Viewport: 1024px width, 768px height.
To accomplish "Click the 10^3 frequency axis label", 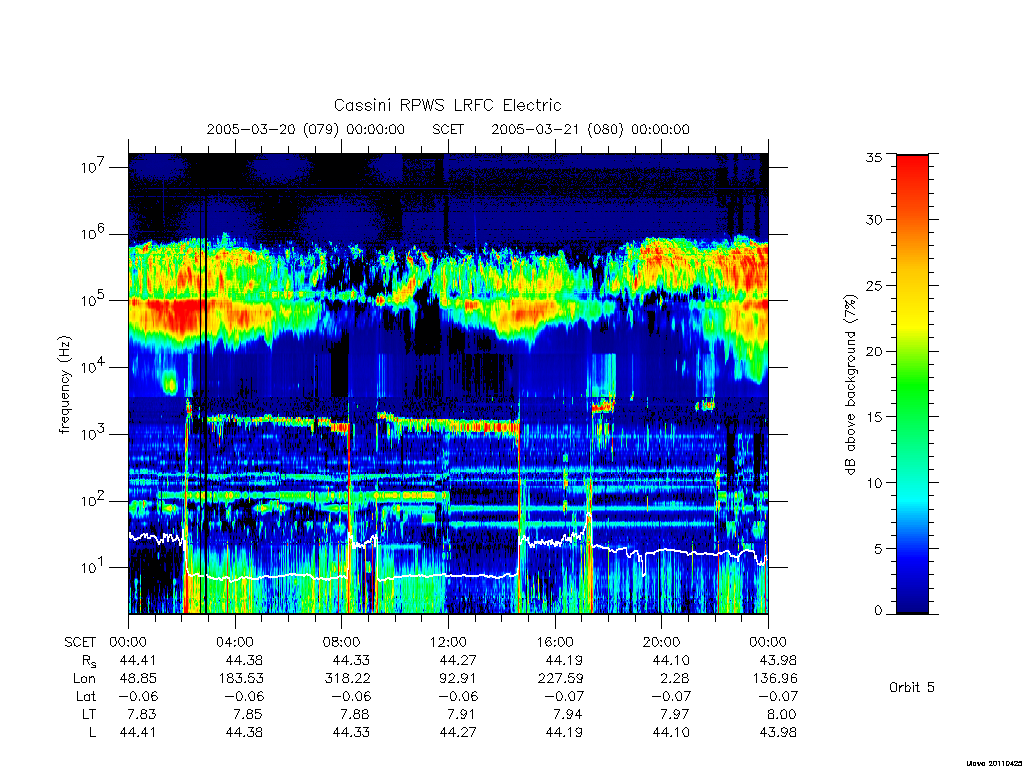I will point(93,434).
